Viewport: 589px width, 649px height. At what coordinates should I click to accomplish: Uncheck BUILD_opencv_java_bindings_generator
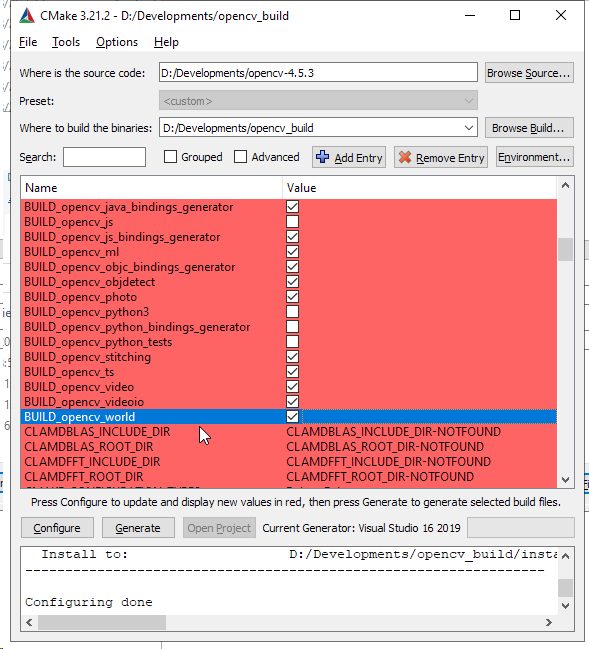click(x=292, y=207)
